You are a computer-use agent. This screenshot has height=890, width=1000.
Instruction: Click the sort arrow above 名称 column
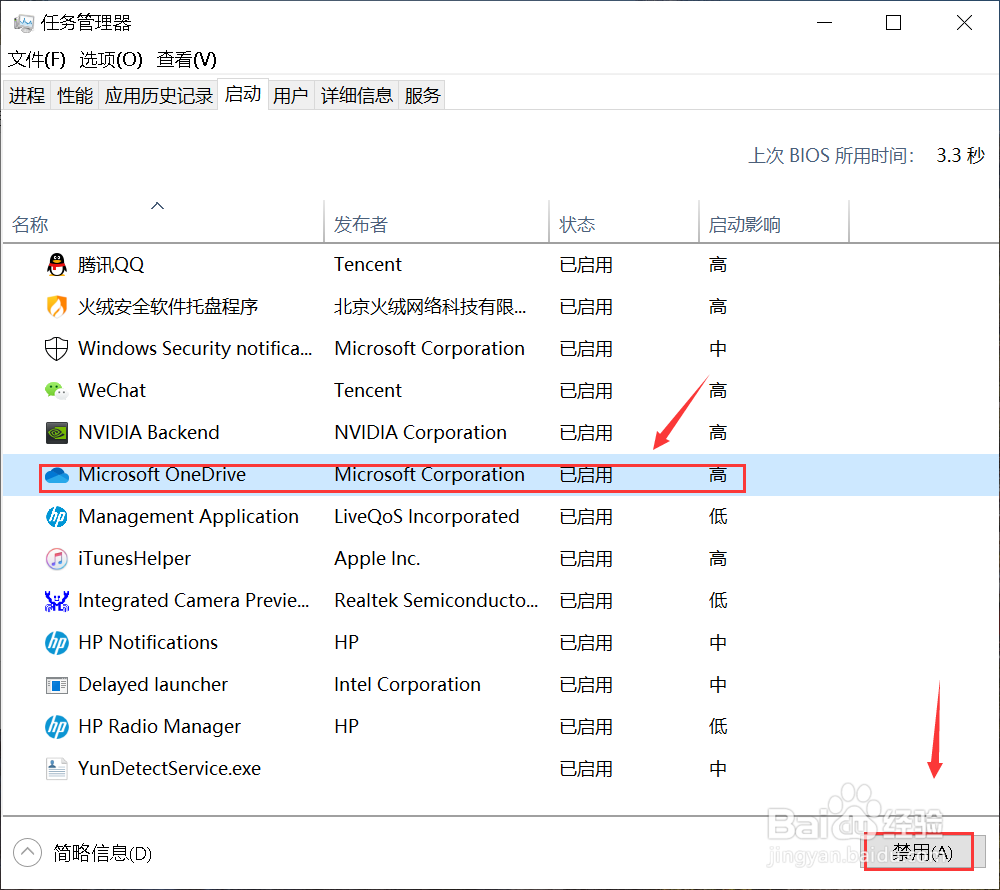[157, 205]
